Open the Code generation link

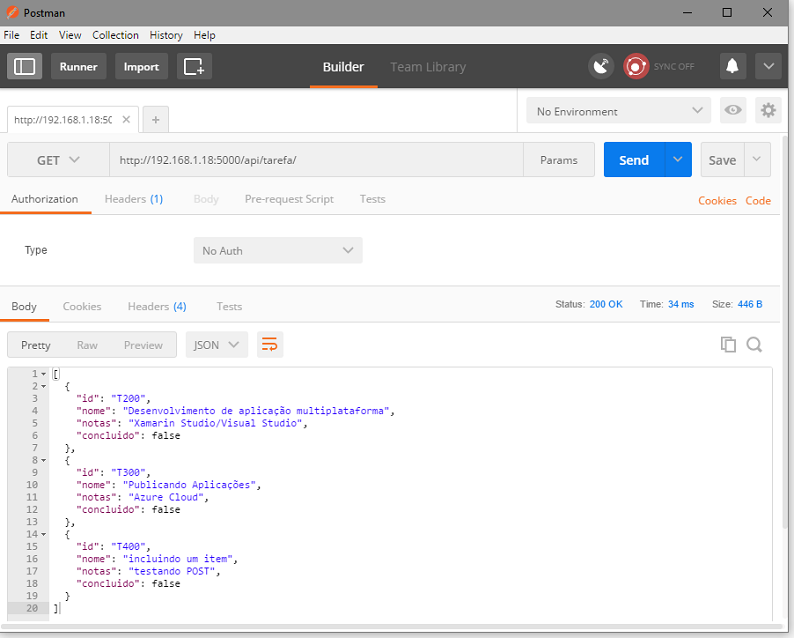(758, 201)
